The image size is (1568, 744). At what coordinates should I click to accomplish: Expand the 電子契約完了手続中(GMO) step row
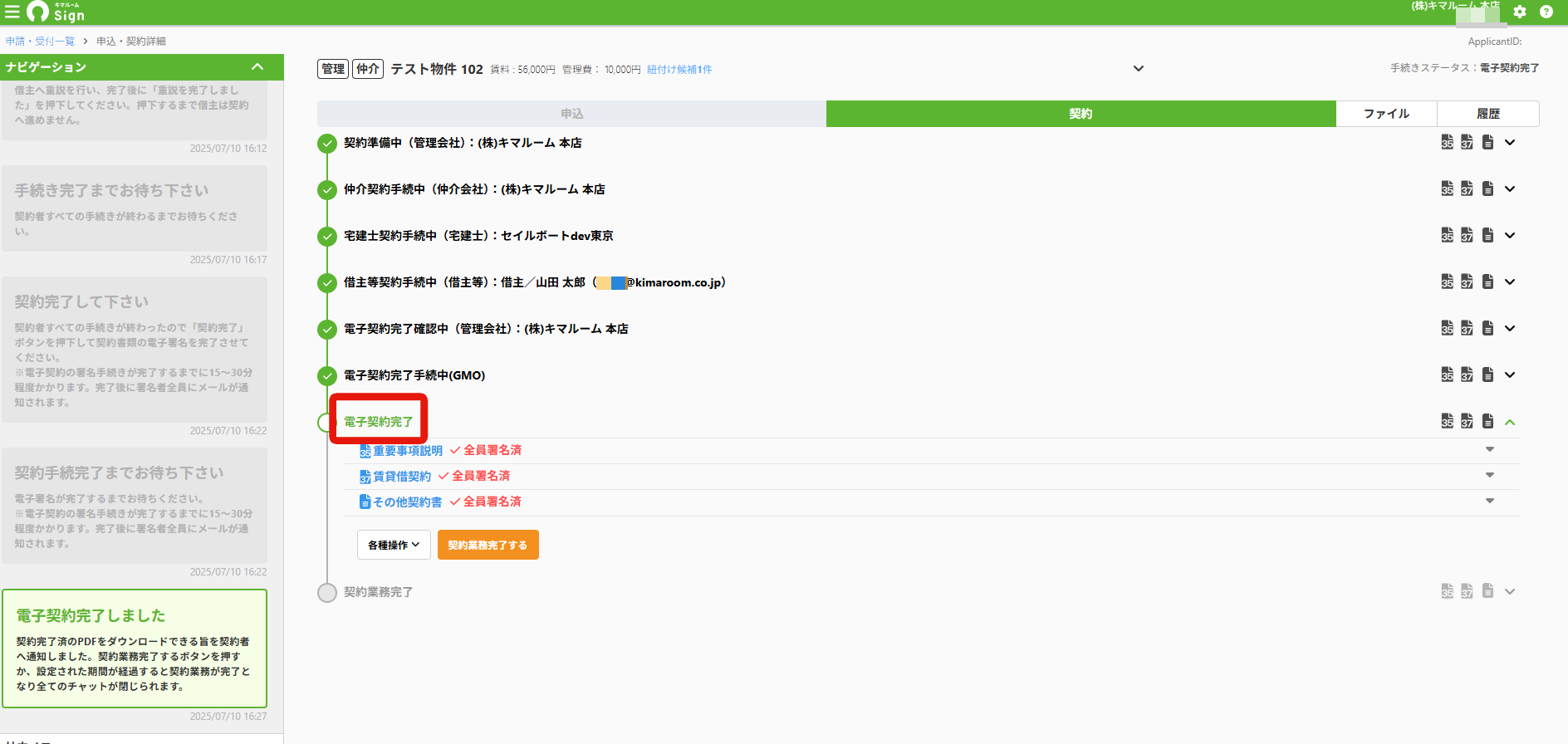point(1510,374)
